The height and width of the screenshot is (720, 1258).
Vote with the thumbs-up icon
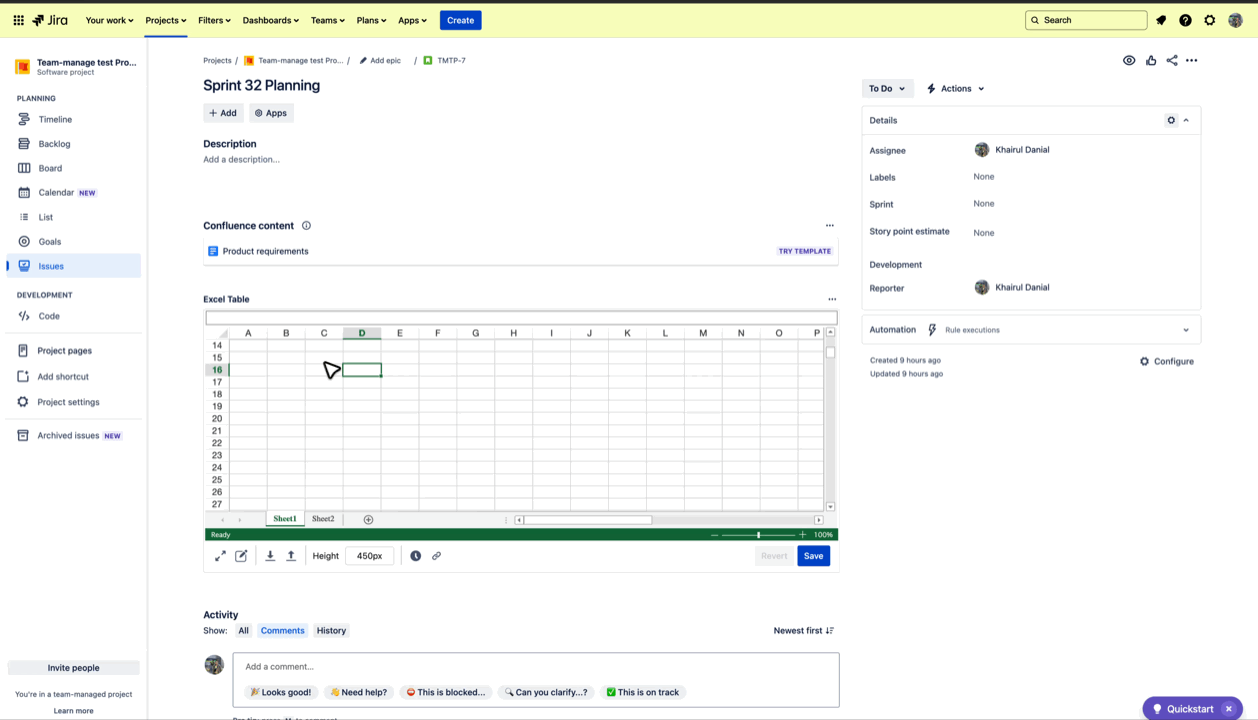pos(1150,60)
